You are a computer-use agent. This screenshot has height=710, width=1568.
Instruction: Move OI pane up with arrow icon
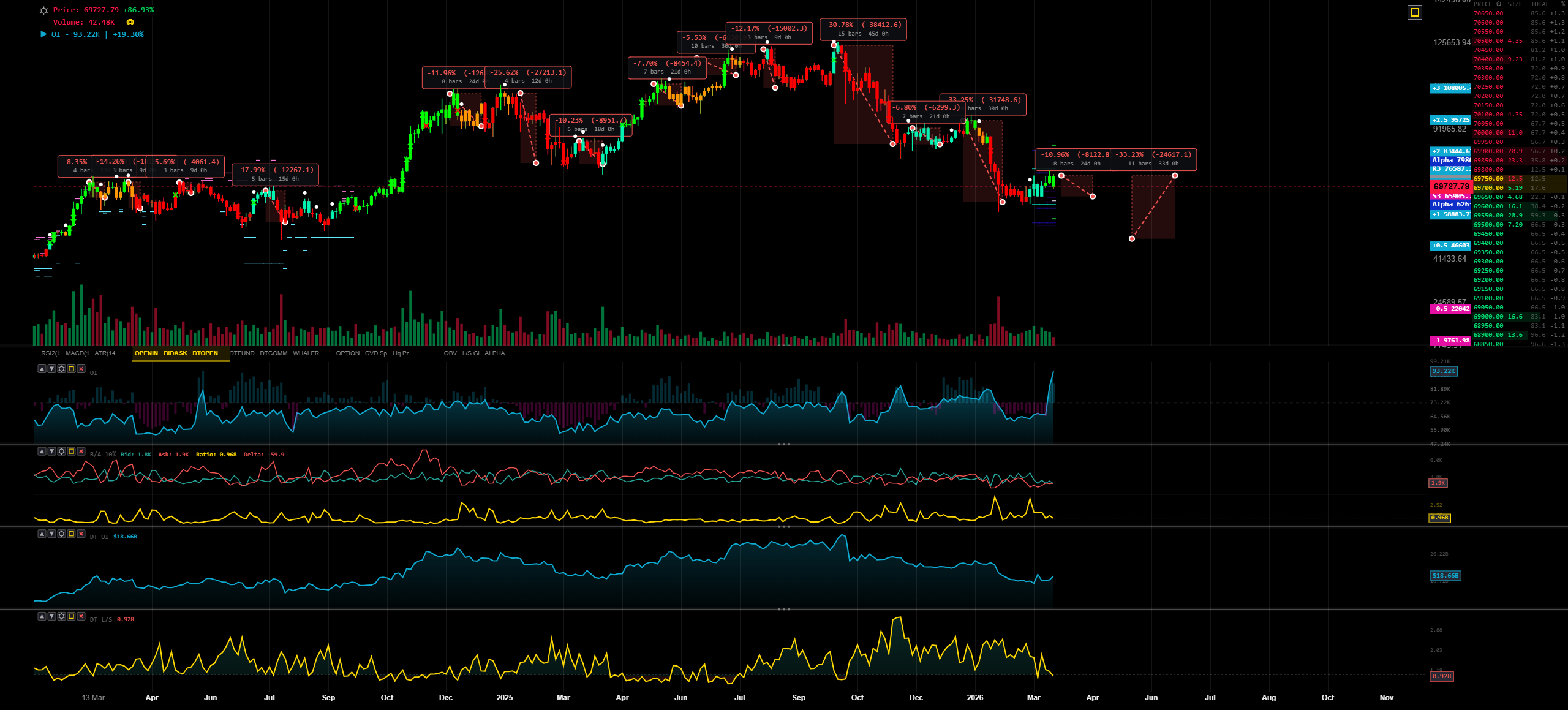pyautogui.click(x=42, y=369)
